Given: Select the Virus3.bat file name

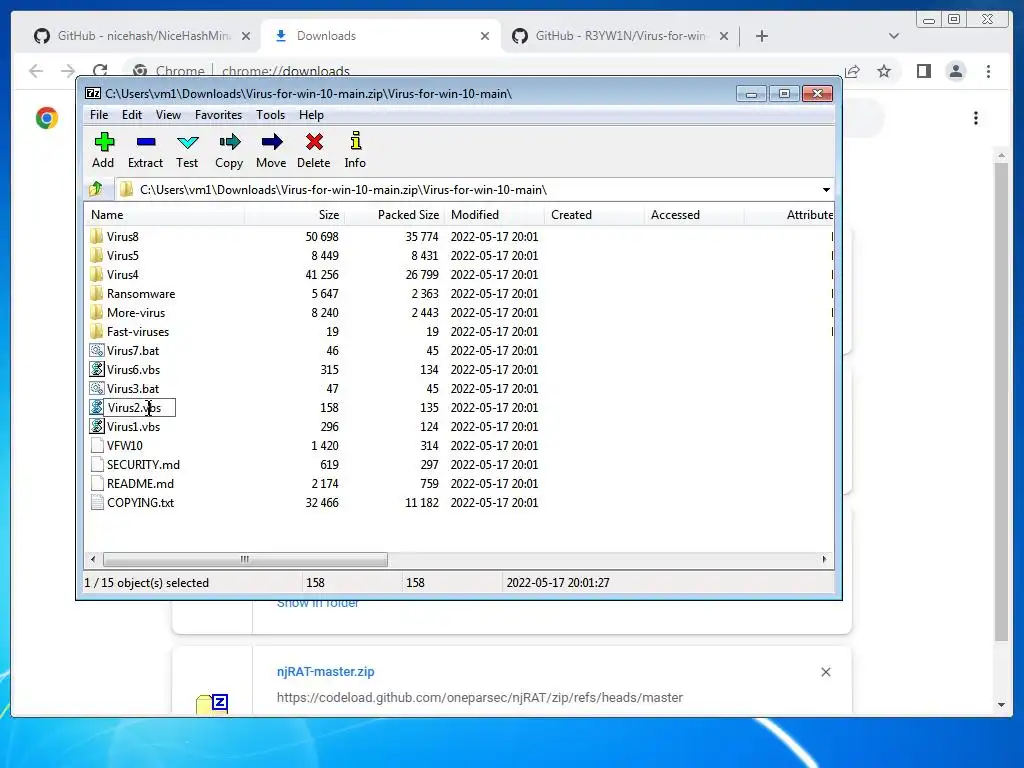Looking at the screenshot, I should tap(133, 389).
